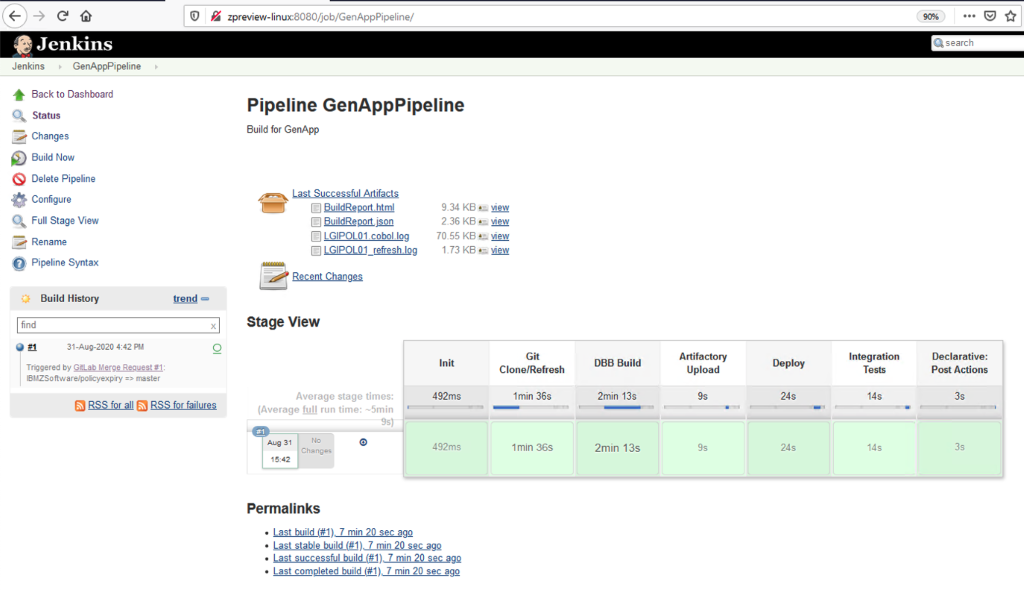Click the browser back arrow
Screen dimensions: 1024x590
pos(14,16)
